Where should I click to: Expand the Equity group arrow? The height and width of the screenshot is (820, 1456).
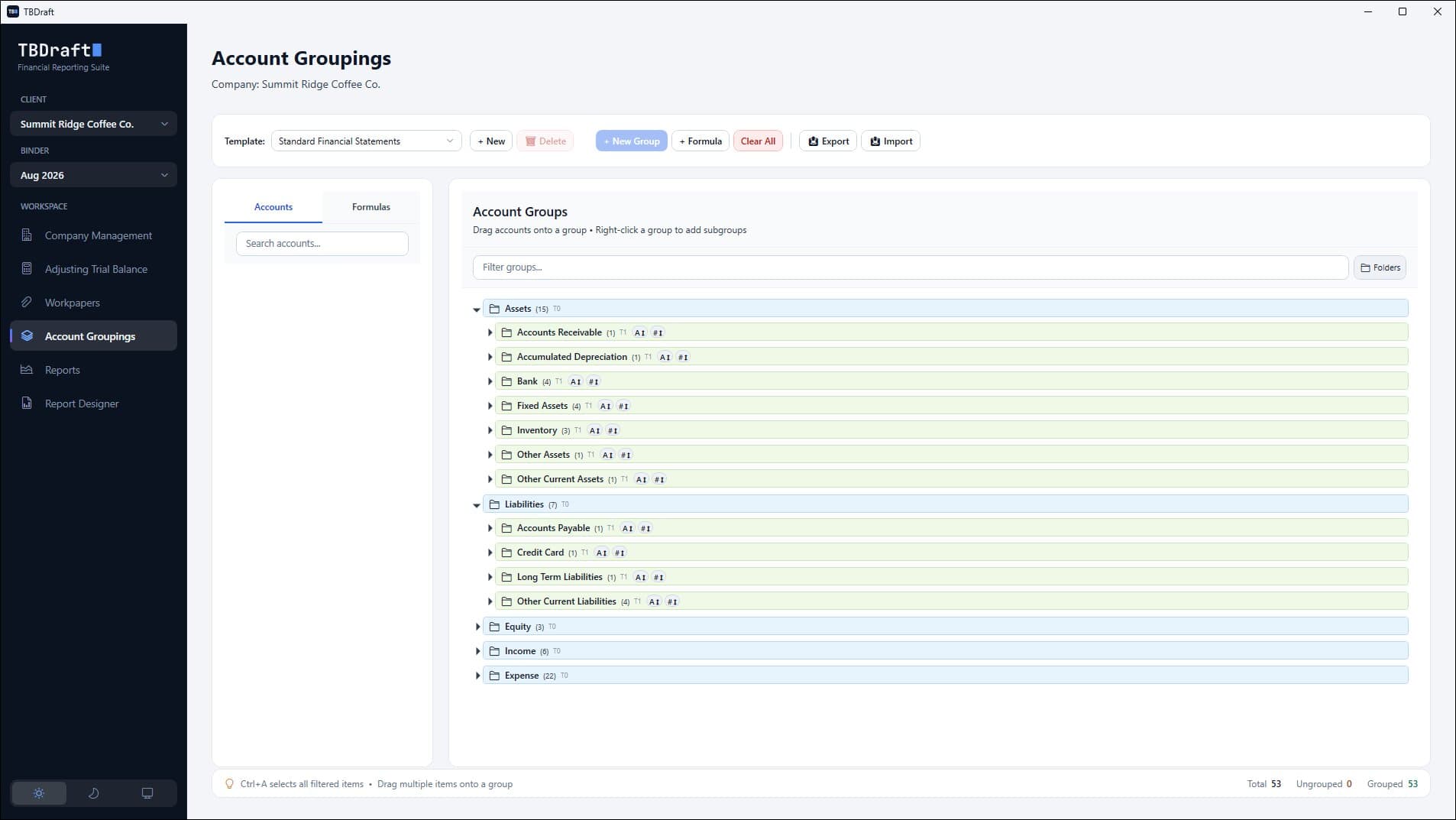(x=477, y=627)
